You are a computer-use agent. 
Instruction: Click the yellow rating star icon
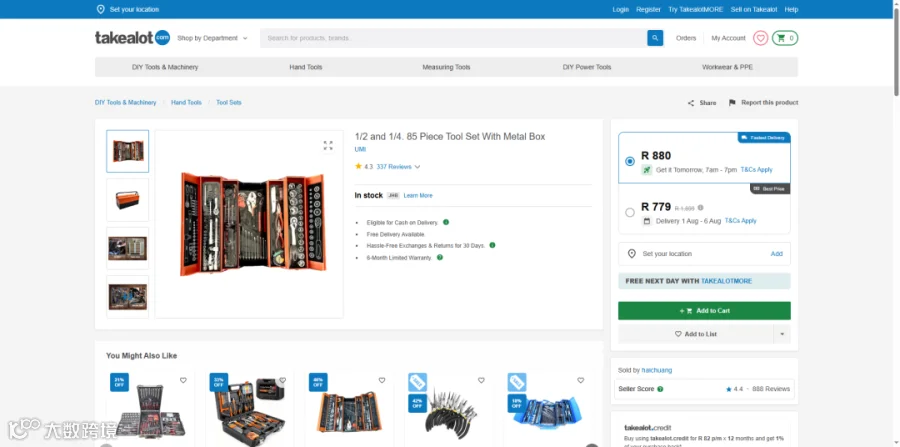click(x=358, y=166)
